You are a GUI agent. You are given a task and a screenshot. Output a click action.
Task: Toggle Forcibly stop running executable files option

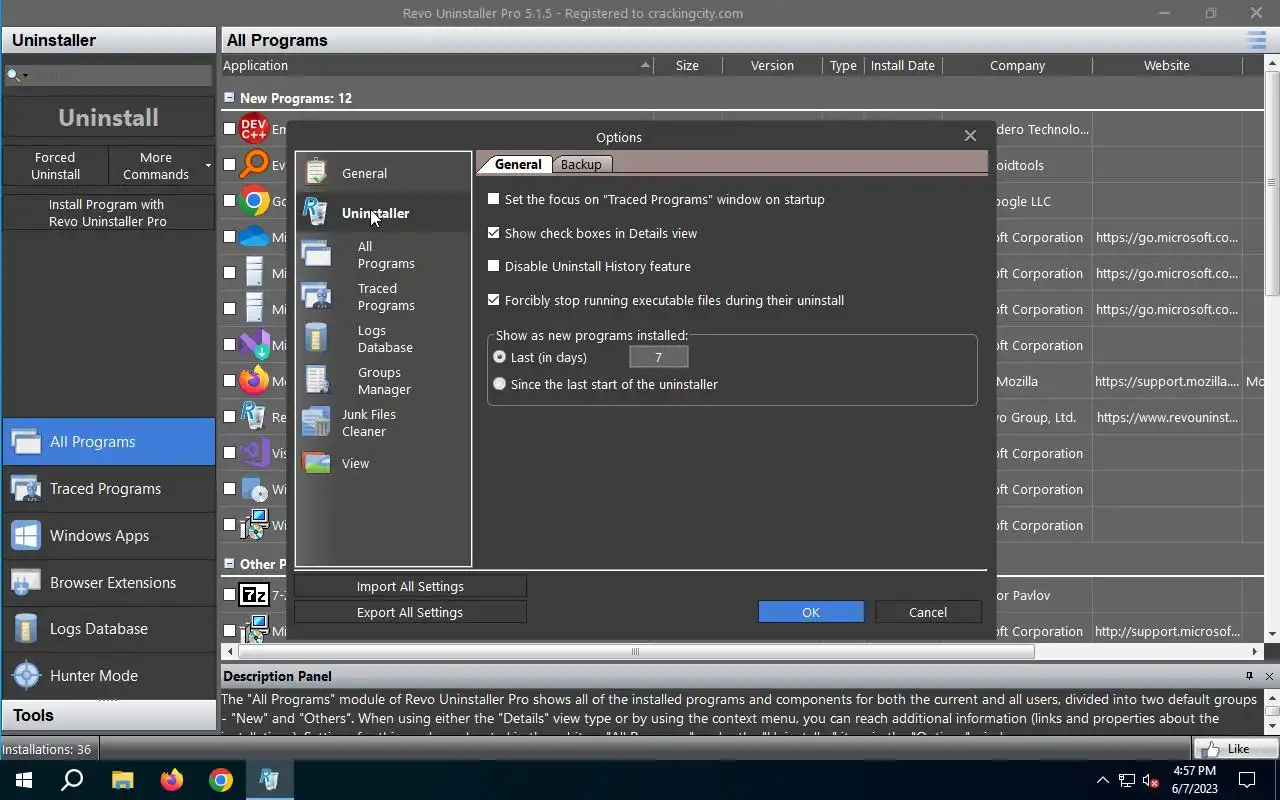coord(493,300)
